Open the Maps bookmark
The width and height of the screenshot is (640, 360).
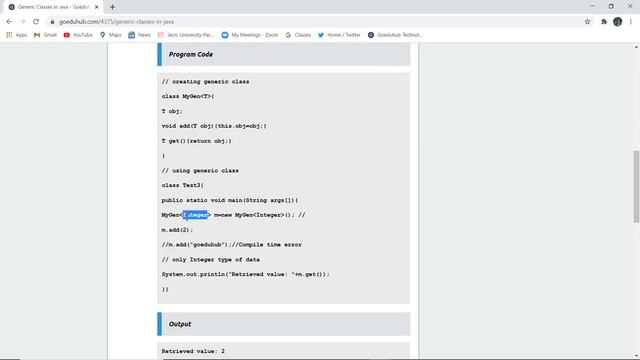coord(111,35)
